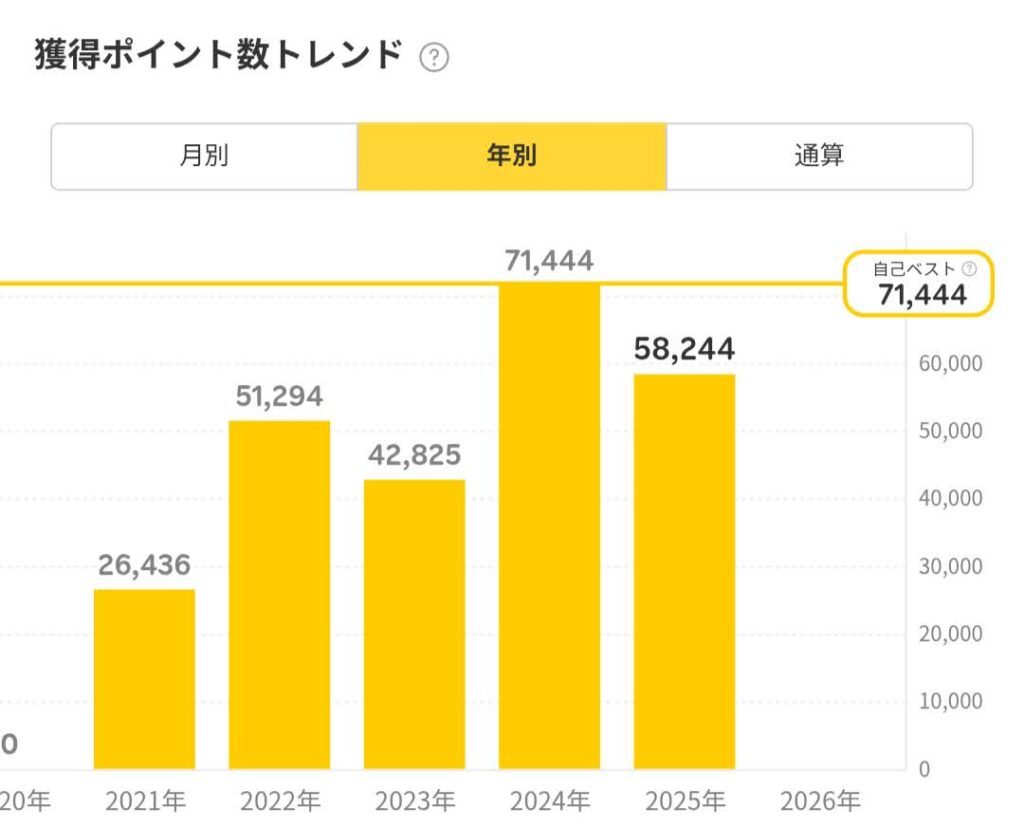The width and height of the screenshot is (1024, 827).
Task: Select the 2025年 bar
Action: [684, 572]
